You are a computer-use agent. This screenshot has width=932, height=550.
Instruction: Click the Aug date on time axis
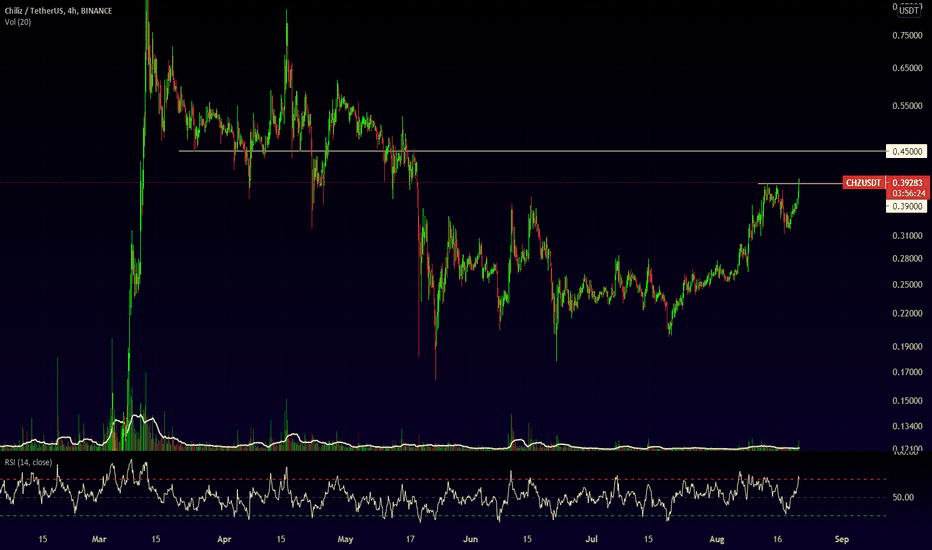(717, 539)
